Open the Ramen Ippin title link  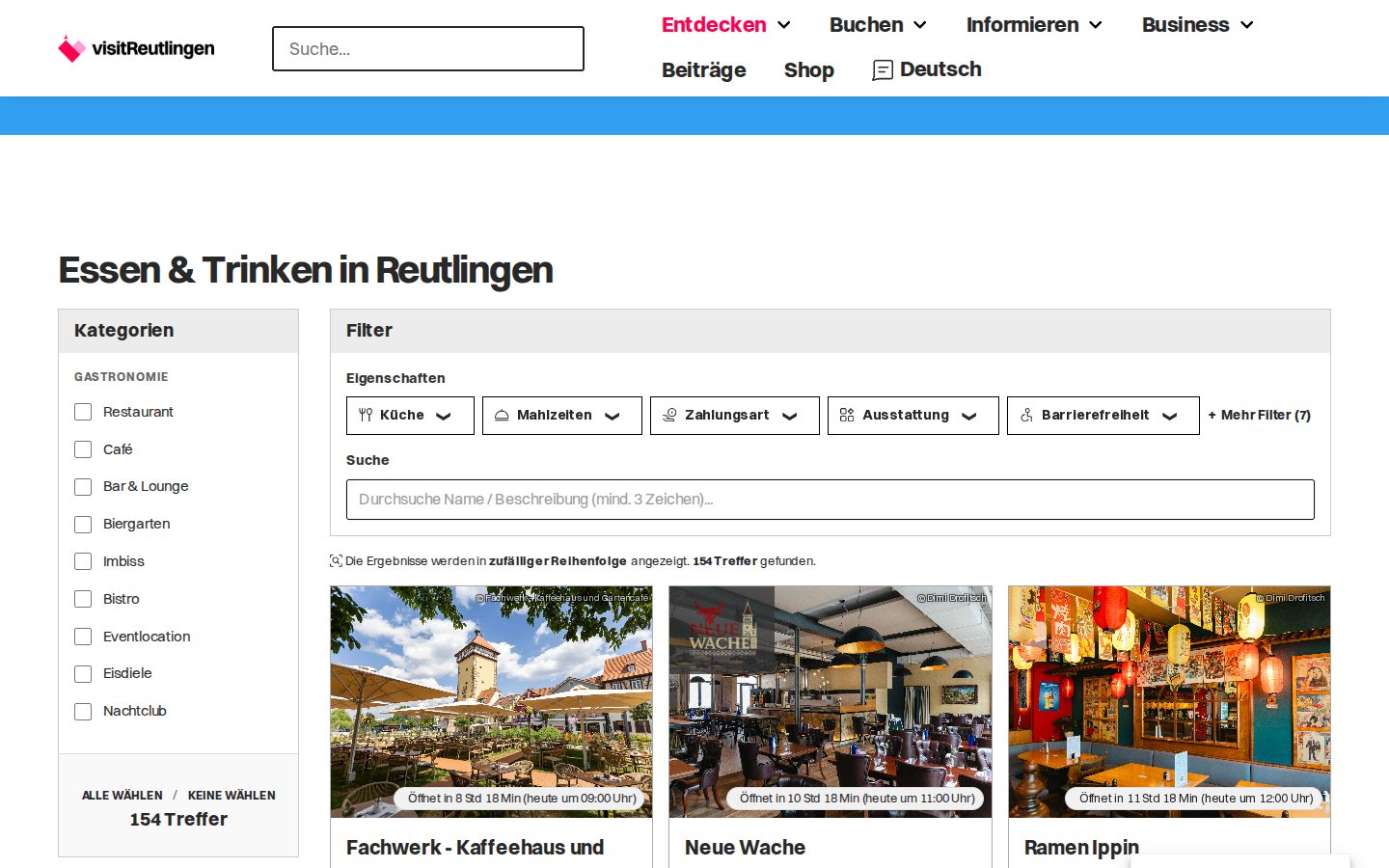1081,848
